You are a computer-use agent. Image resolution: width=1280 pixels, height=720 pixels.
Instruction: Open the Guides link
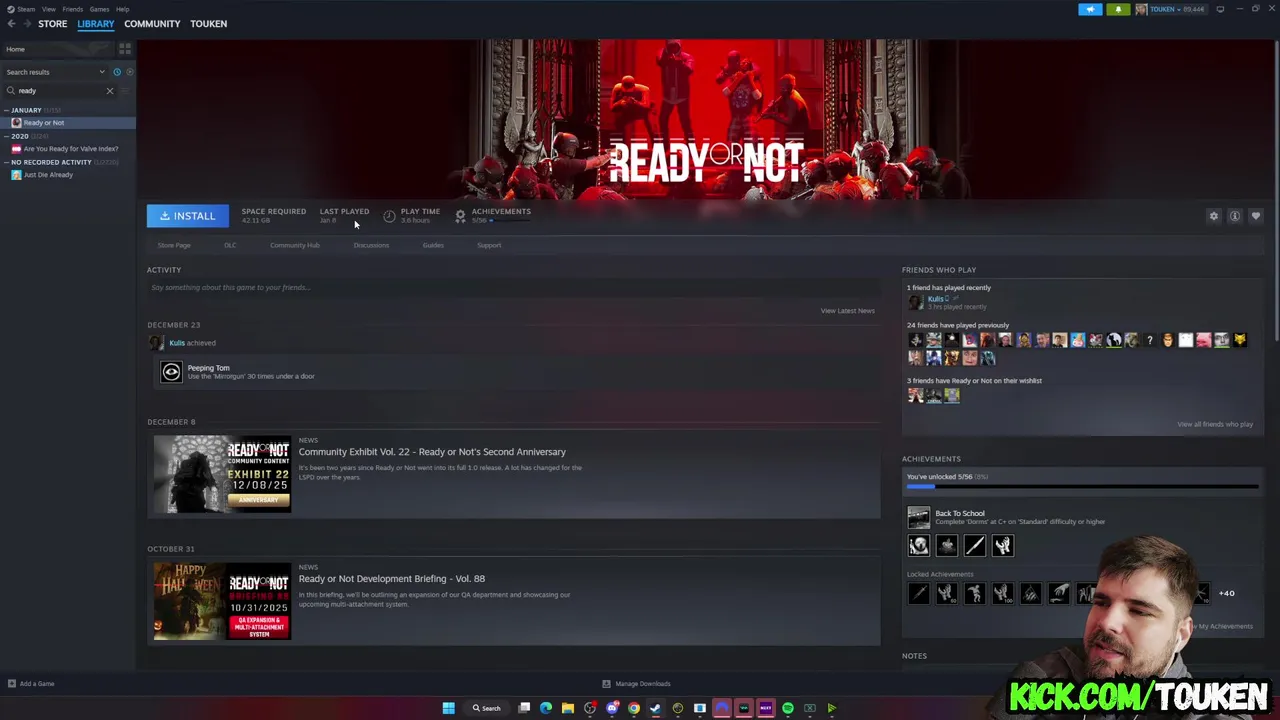433,245
